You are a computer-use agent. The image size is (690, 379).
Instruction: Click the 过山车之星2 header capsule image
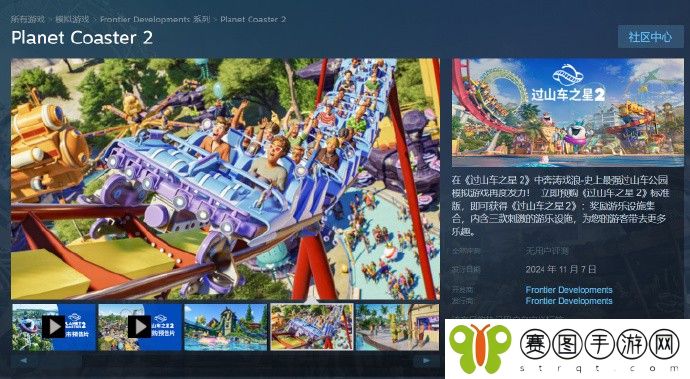tap(568, 113)
